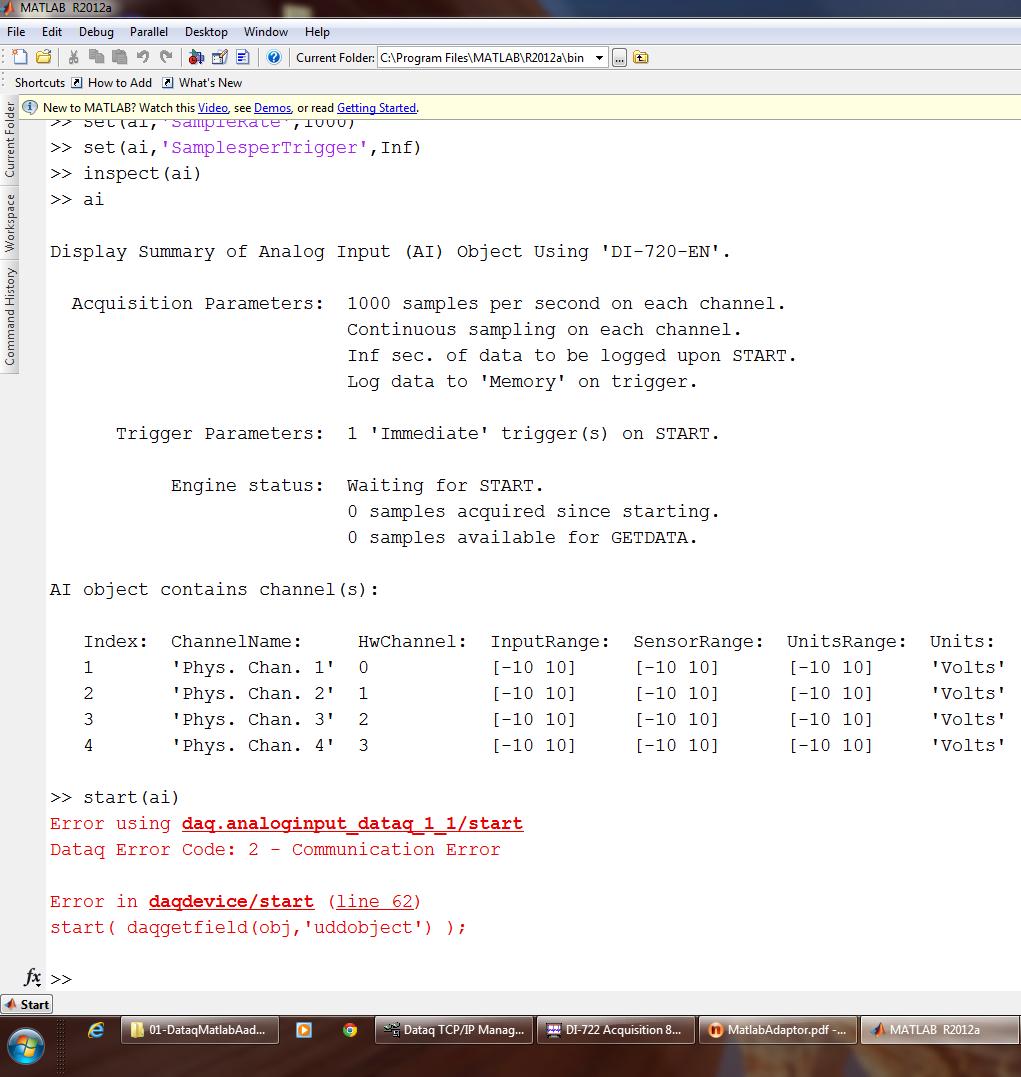Open the Profiler toolbar icon
The image size is (1021, 1077).
[x=243, y=57]
